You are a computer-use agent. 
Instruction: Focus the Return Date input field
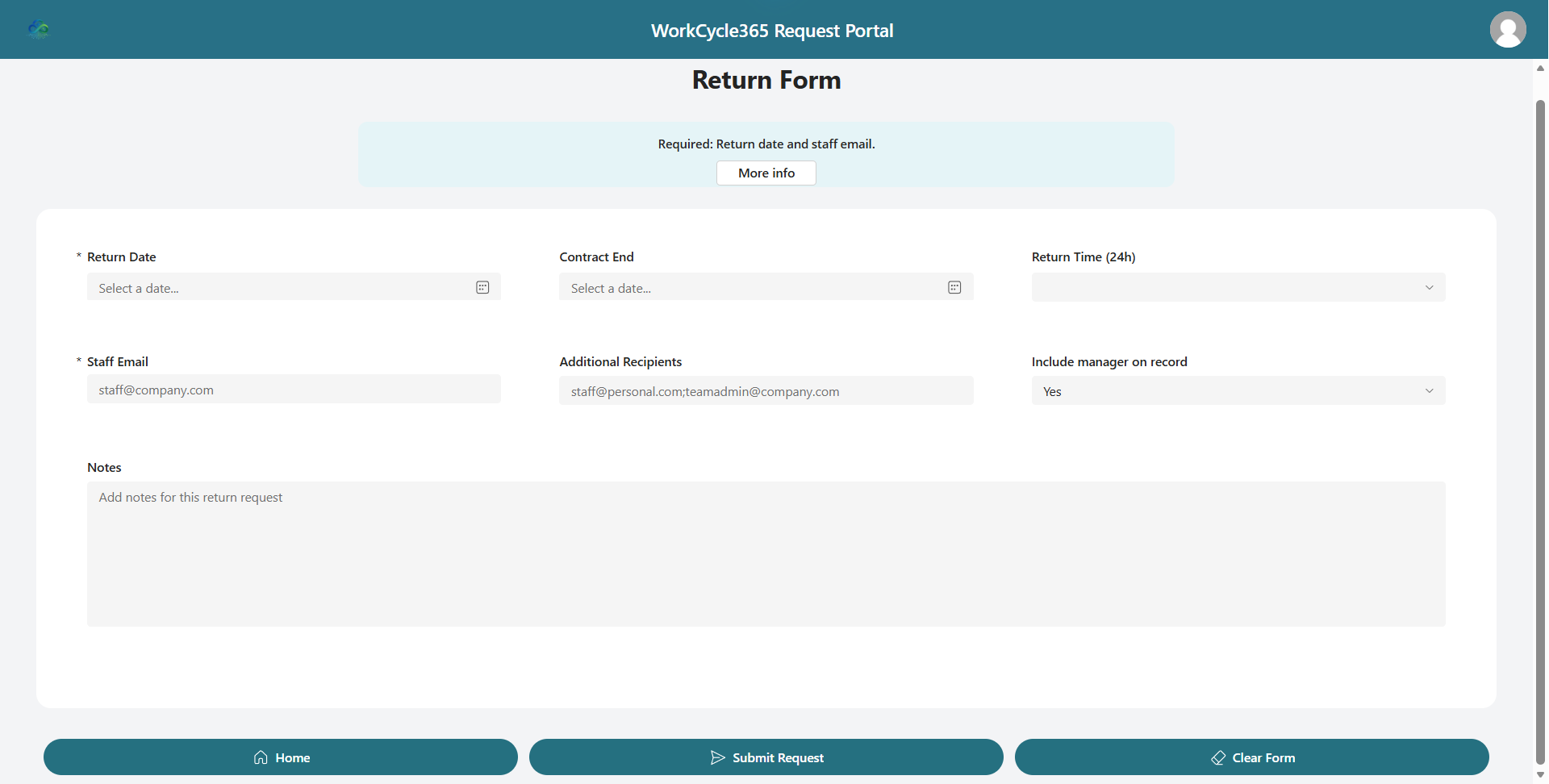click(294, 287)
